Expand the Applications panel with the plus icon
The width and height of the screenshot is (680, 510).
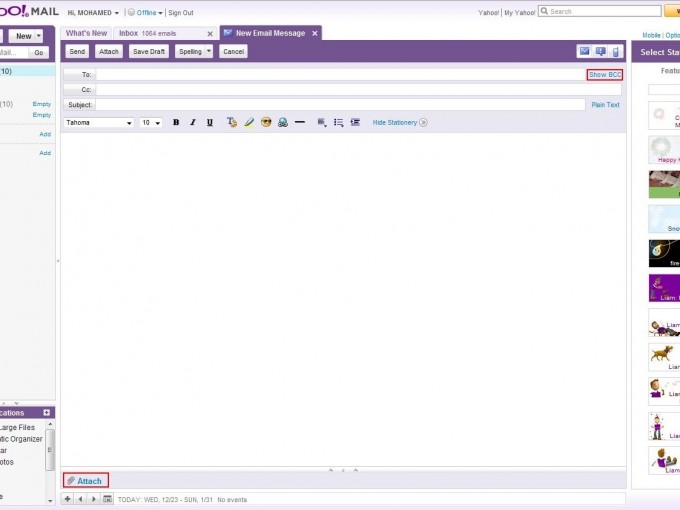[47, 412]
